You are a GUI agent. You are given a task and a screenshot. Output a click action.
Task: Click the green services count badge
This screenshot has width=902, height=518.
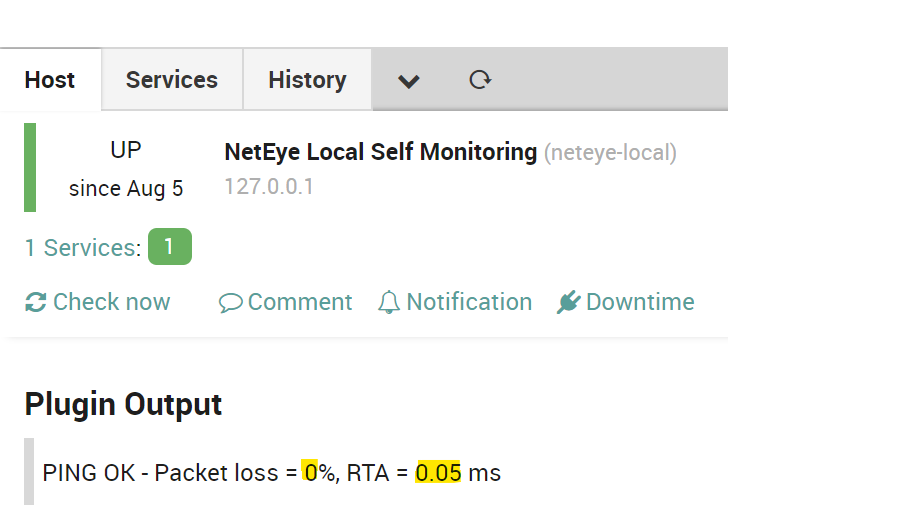click(x=170, y=247)
